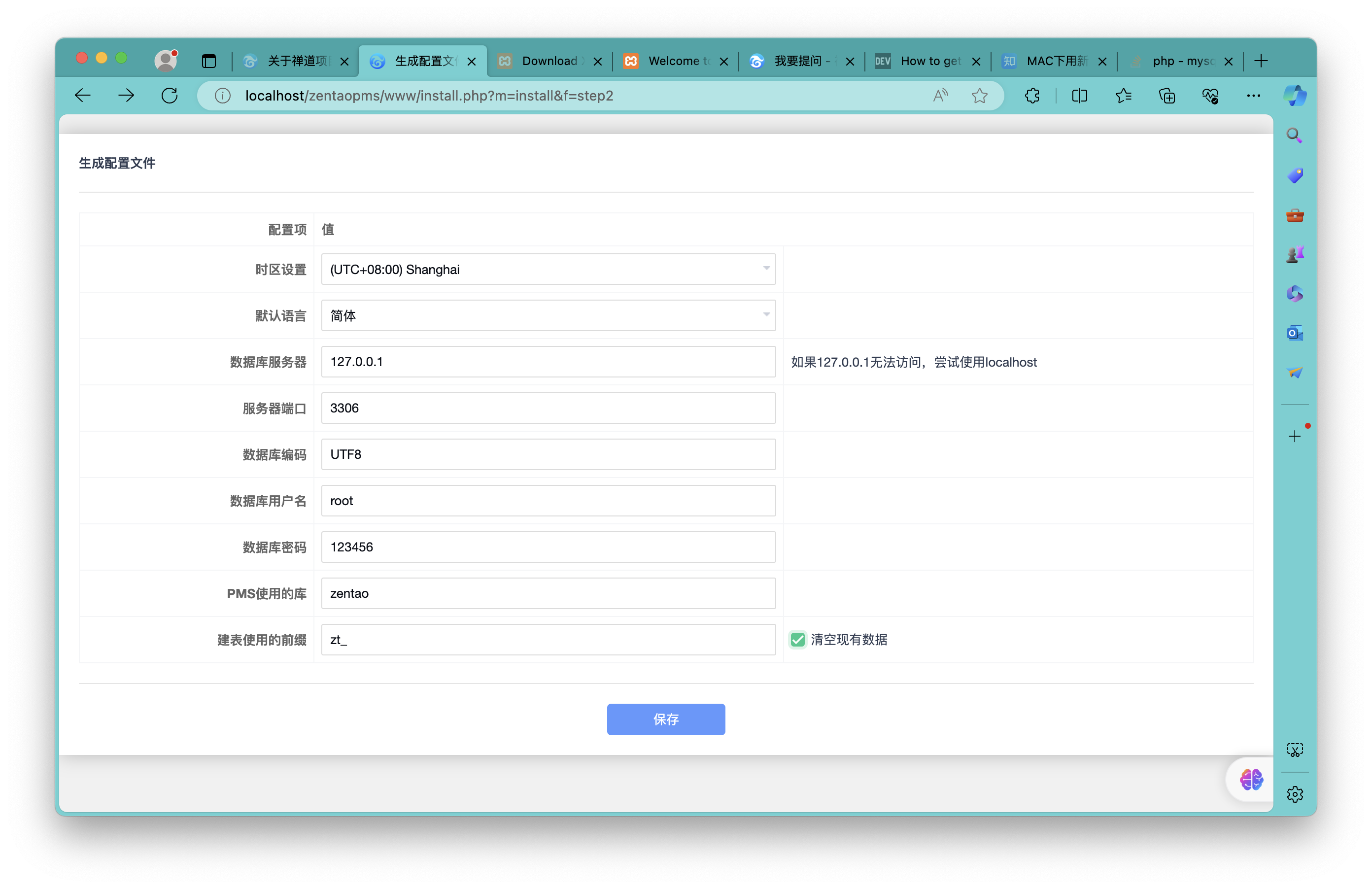The image size is (1372, 889).
Task: Click the 数据库服务器 input field
Action: pyautogui.click(x=548, y=362)
